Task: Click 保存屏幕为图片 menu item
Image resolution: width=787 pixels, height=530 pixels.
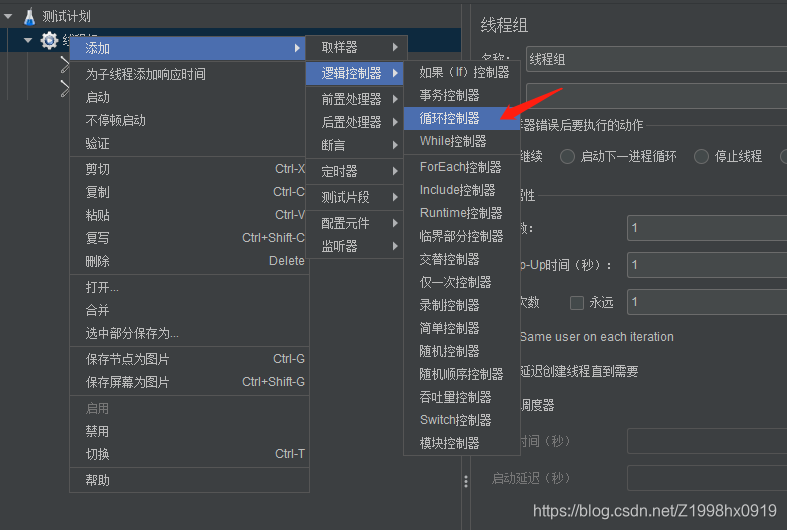Action: (189, 382)
